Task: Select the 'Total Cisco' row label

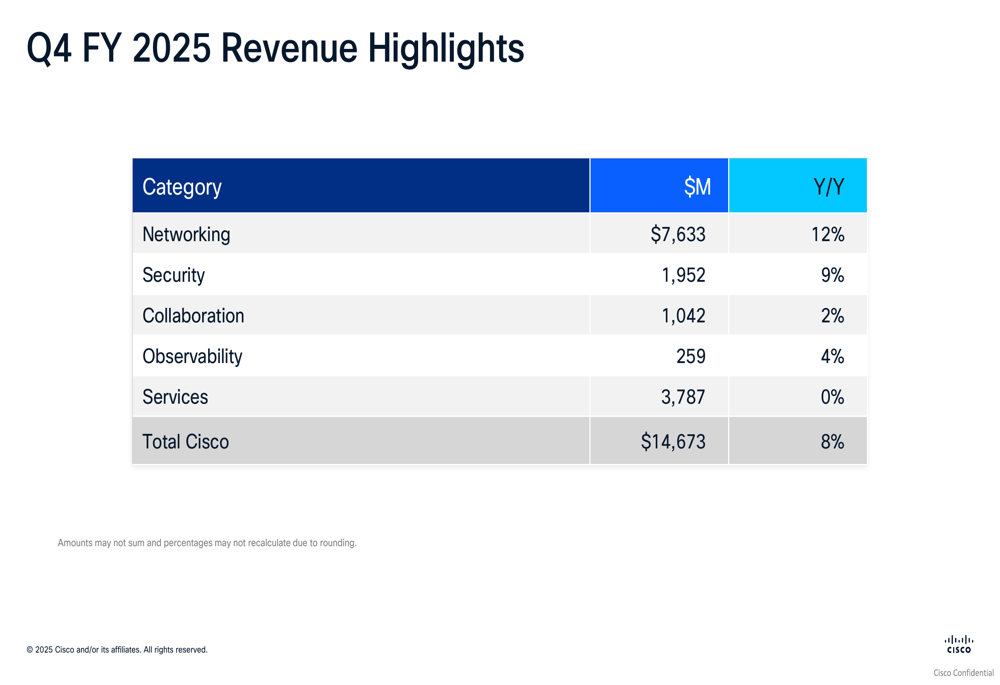Action: tap(186, 441)
